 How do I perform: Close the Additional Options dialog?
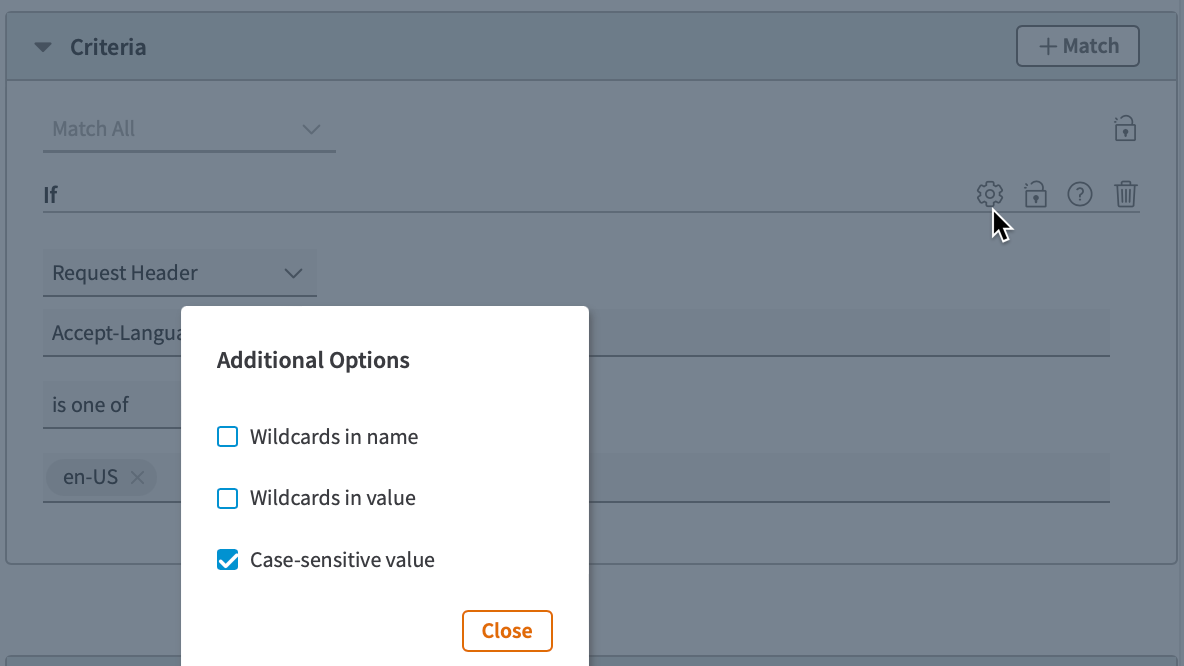[507, 631]
